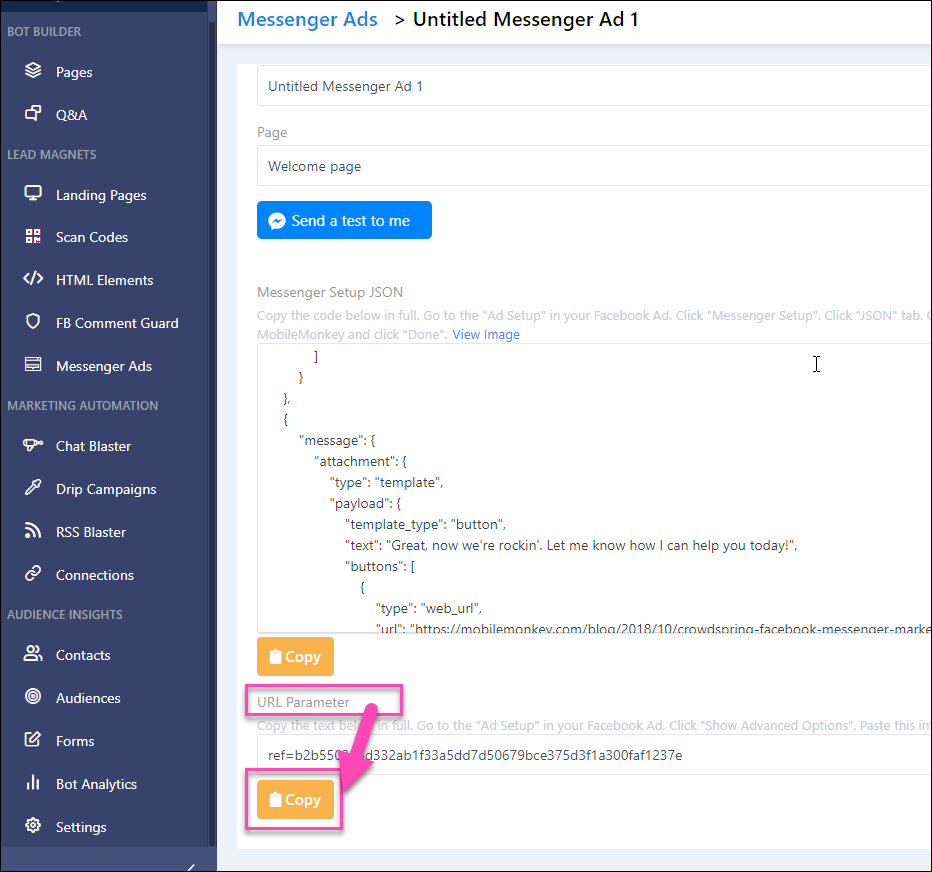Screen dimensions: 932x872
Task: Click the BOT BUILDER section header
Action: tap(44, 32)
